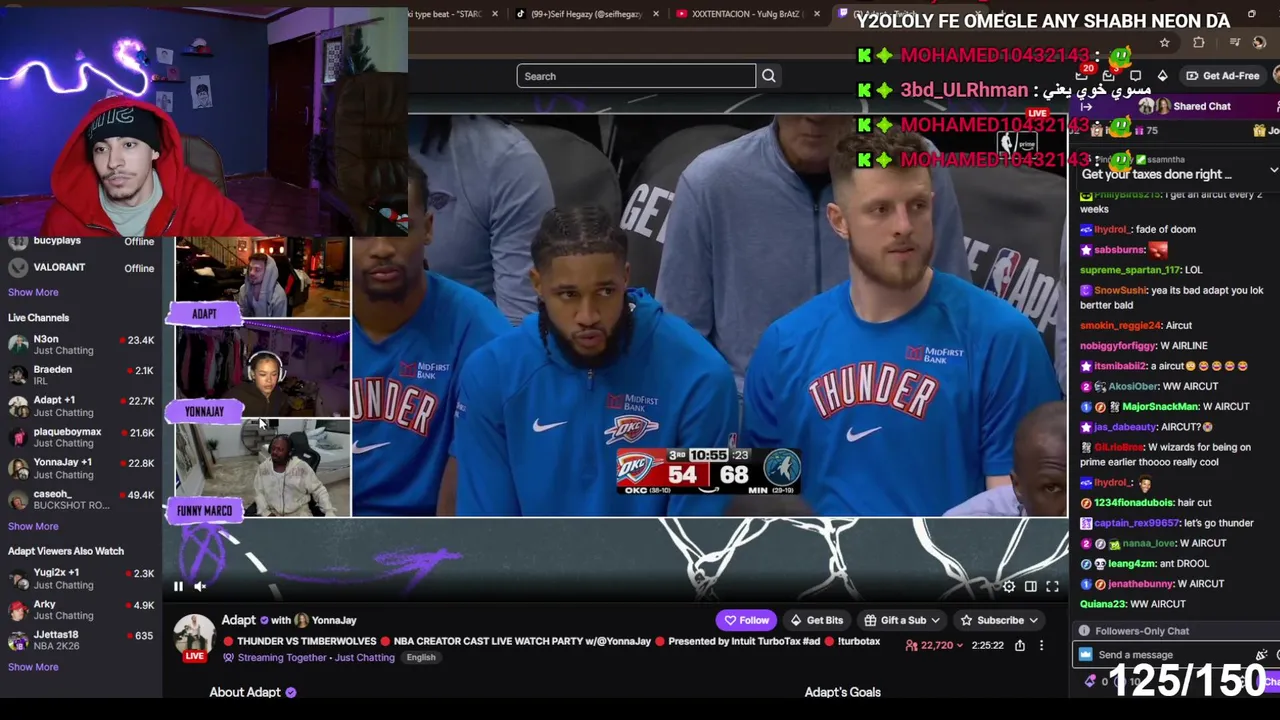Expand the 'Get your taxes done right' banner
The height and width of the screenshot is (720, 1280).
[x=1273, y=172]
